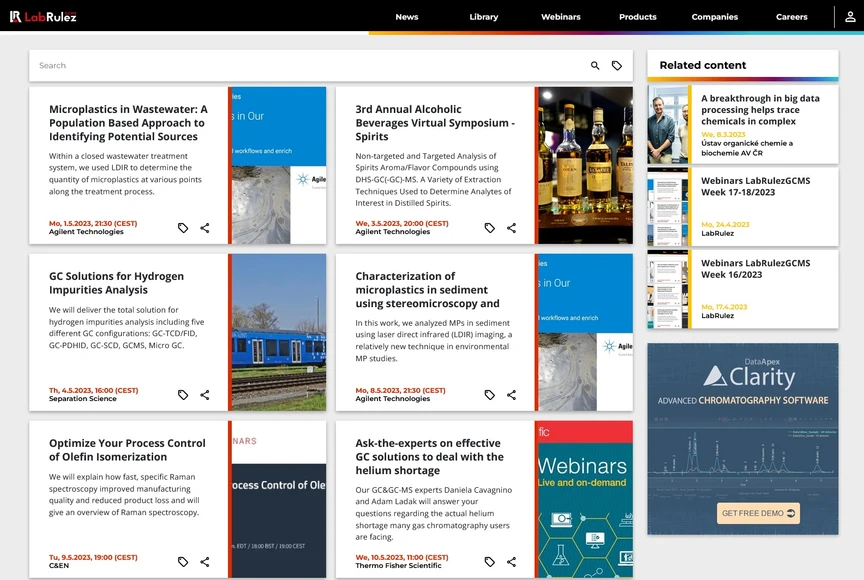Open Microplastics in Wastewater webinar title
This screenshot has height=580, width=864.
pos(128,123)
